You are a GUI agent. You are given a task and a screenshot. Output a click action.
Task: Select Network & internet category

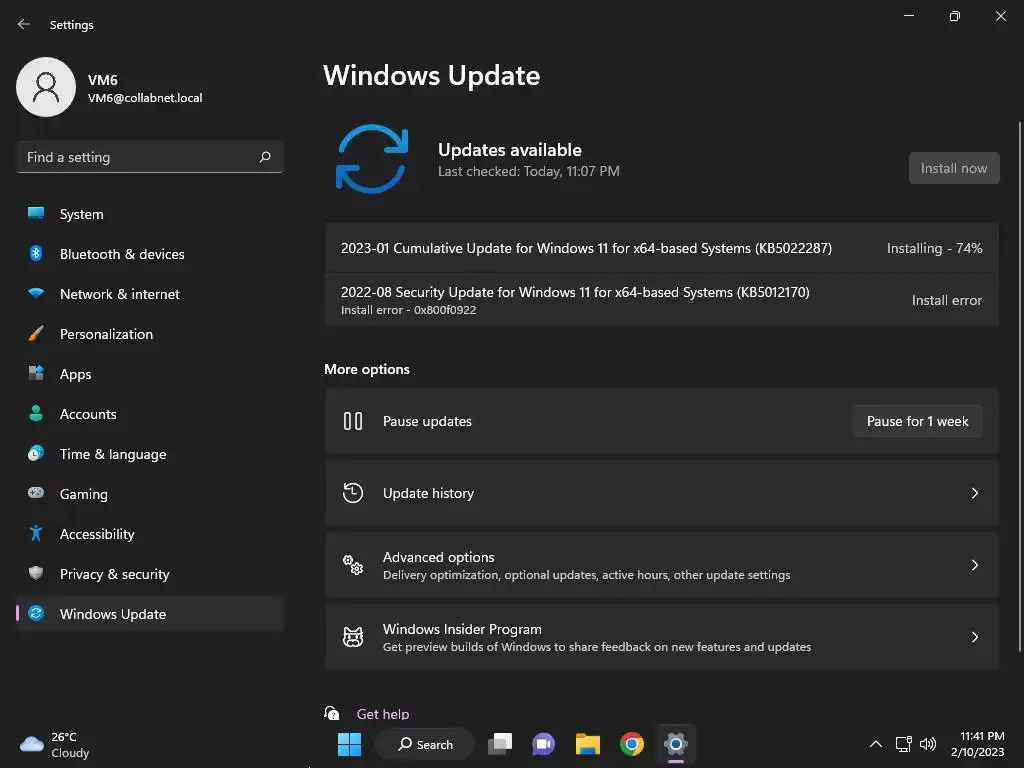pos(150,294)
